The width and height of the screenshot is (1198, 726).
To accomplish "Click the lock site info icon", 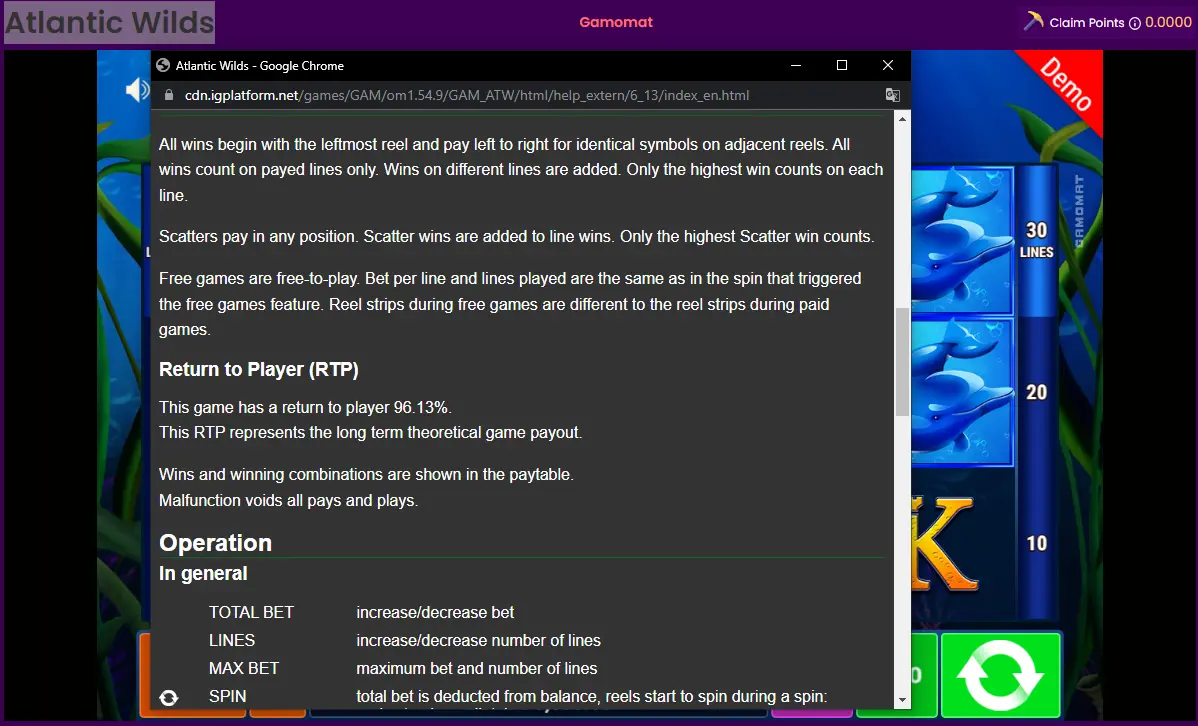I will [x=169, y=95].
